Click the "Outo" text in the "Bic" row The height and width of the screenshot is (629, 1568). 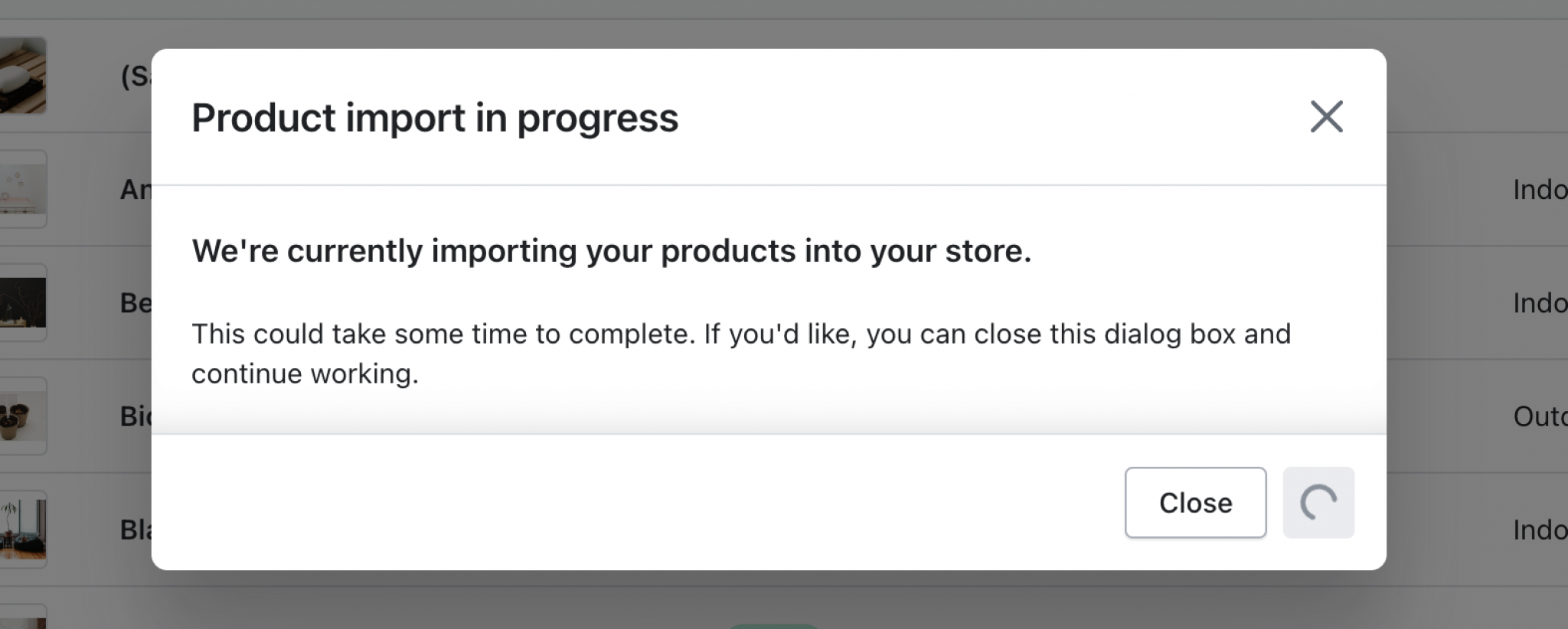pos(1539,416)
